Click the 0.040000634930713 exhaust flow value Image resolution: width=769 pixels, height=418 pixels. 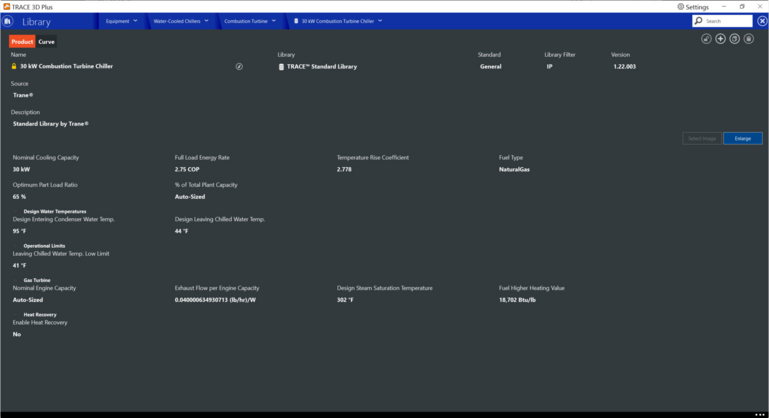215,300
